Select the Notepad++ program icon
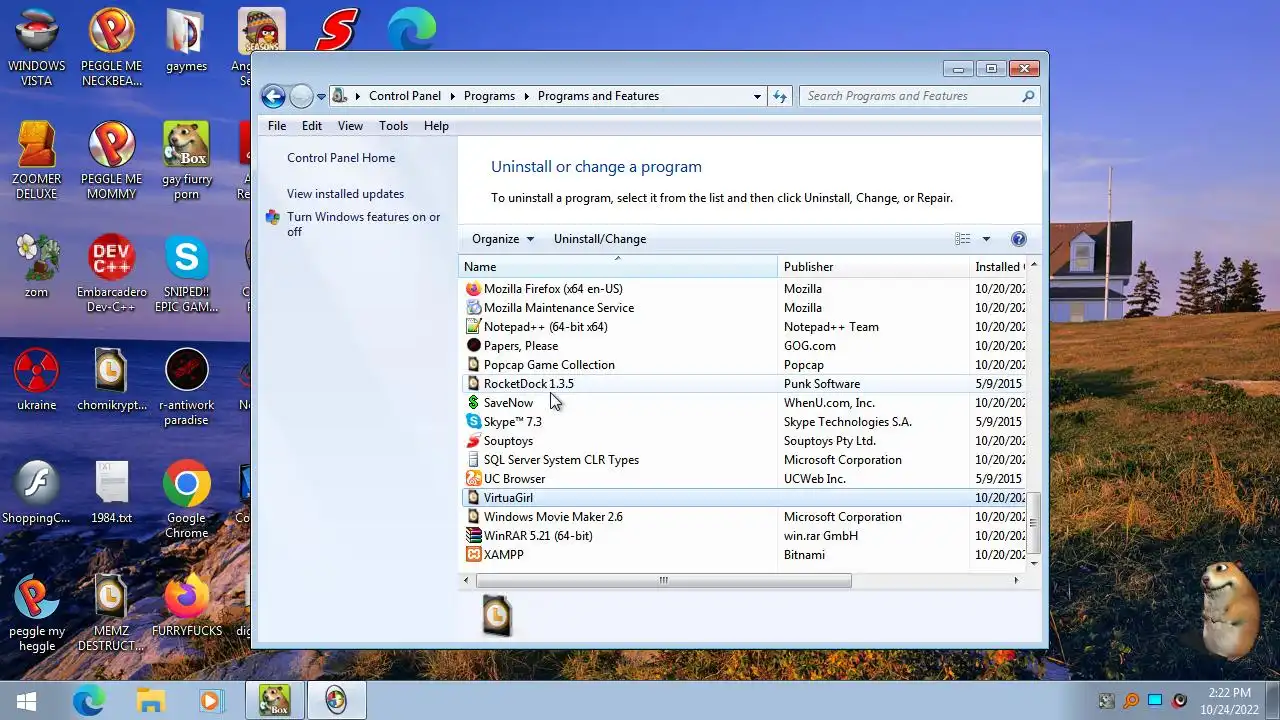Viewport: 1280px width, 720px height. 474,327
